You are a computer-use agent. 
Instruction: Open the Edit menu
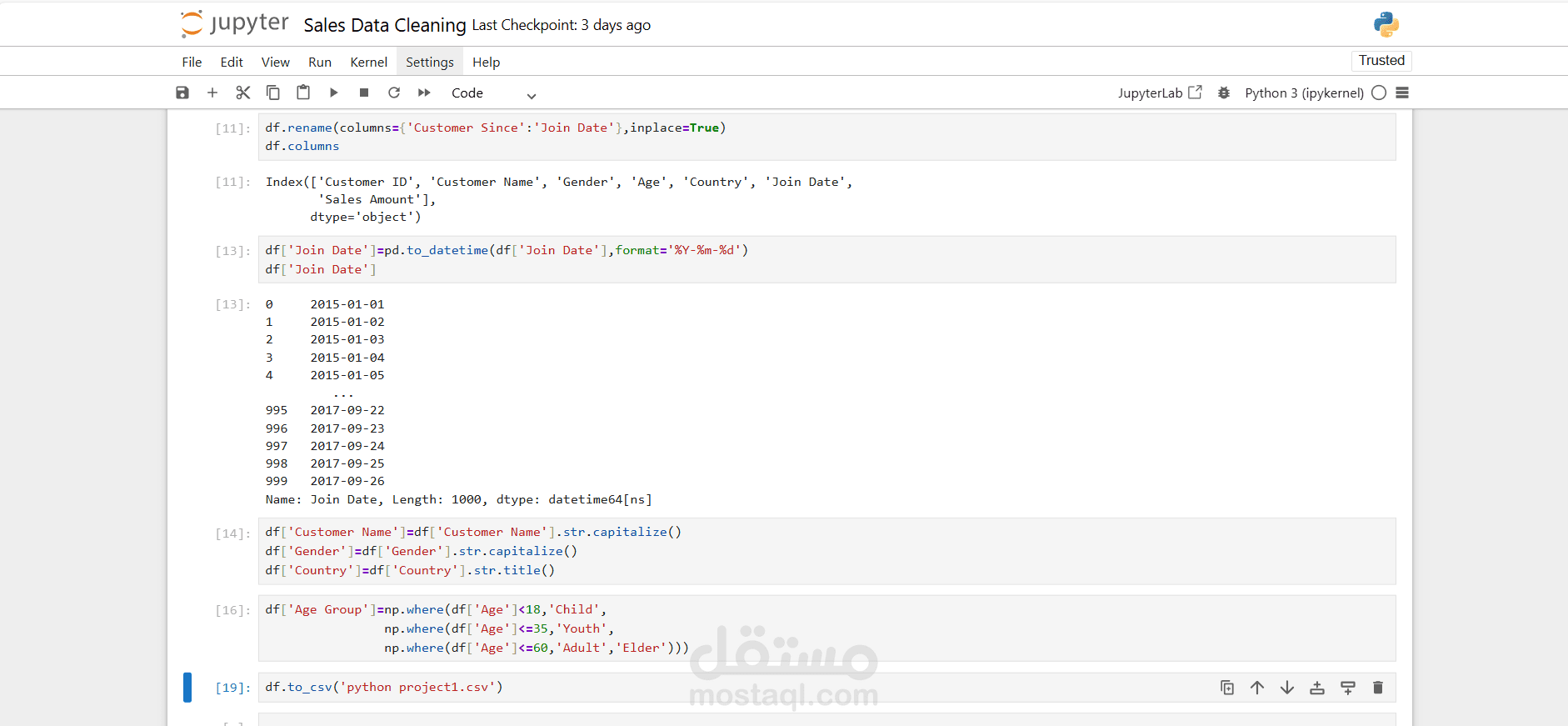tap(232, 62)
